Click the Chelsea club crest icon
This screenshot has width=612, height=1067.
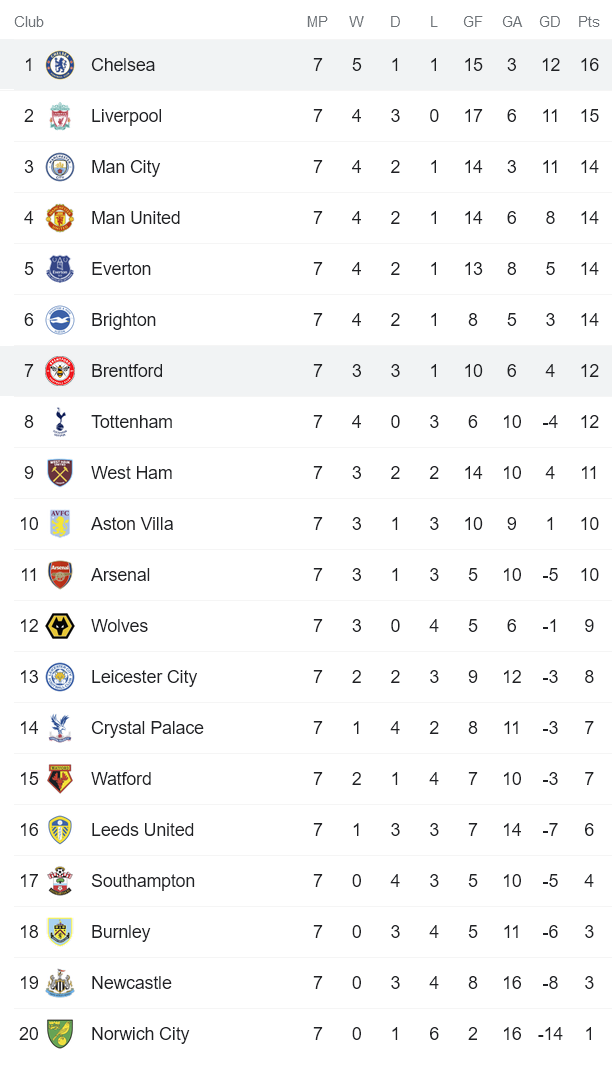[x=60, y=65]
